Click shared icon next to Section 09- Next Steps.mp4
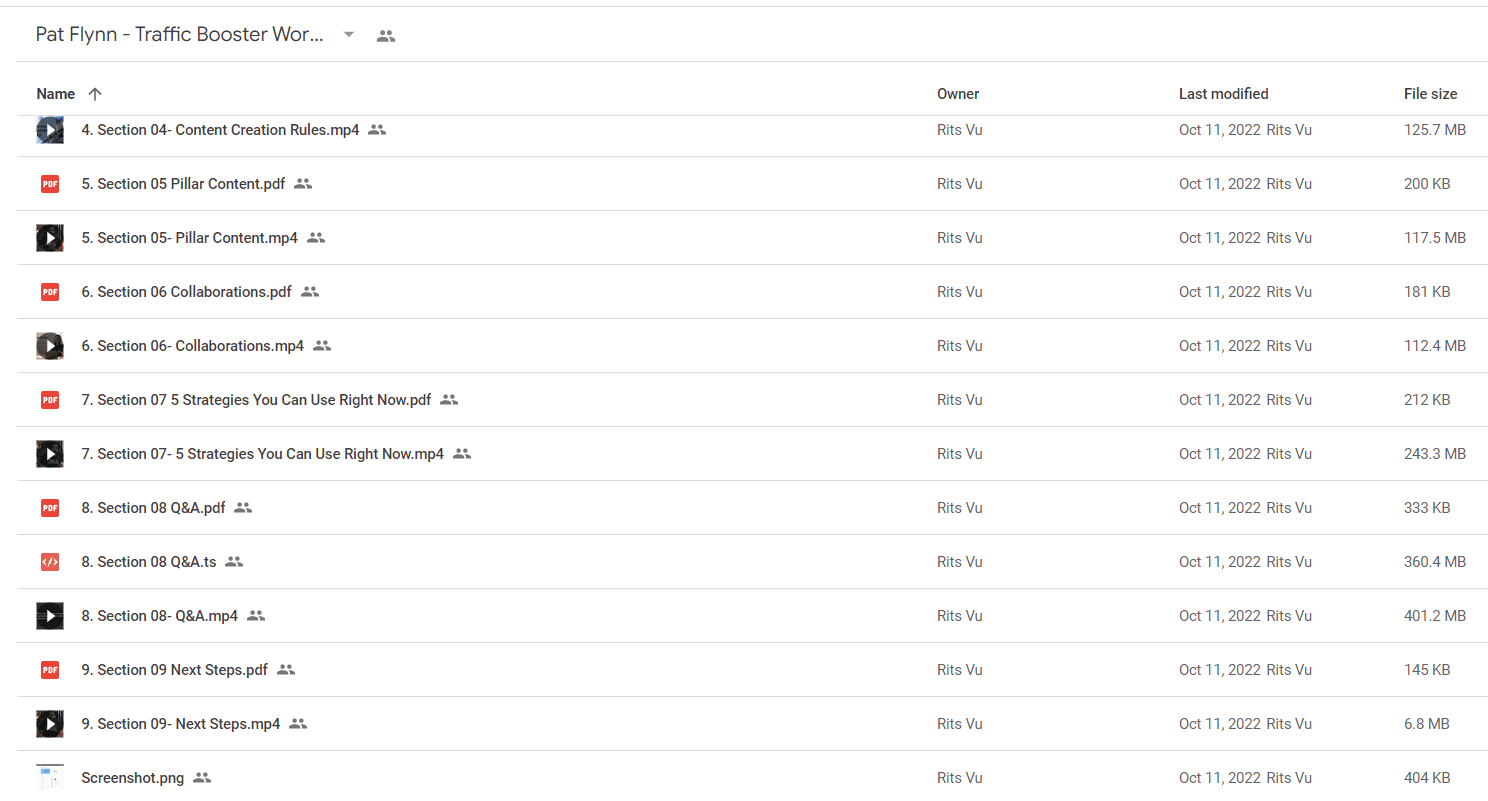This screenshot has width=1488, height=801. click(x=298, y=724)
